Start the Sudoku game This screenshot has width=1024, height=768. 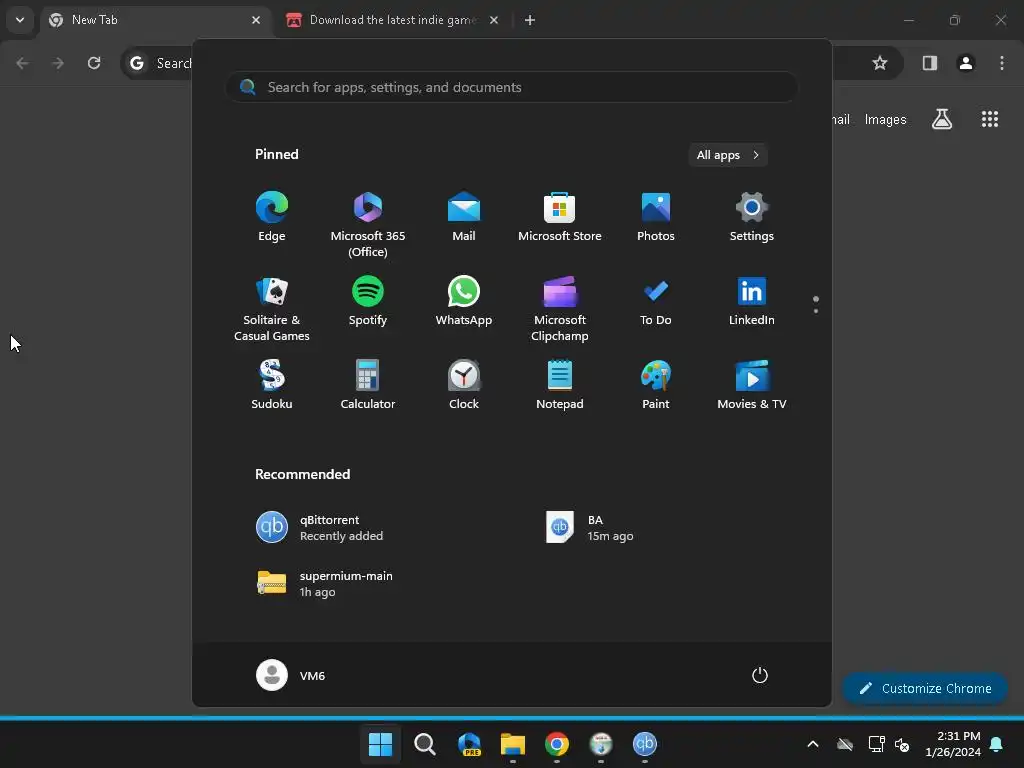click(x=272, y=385)
